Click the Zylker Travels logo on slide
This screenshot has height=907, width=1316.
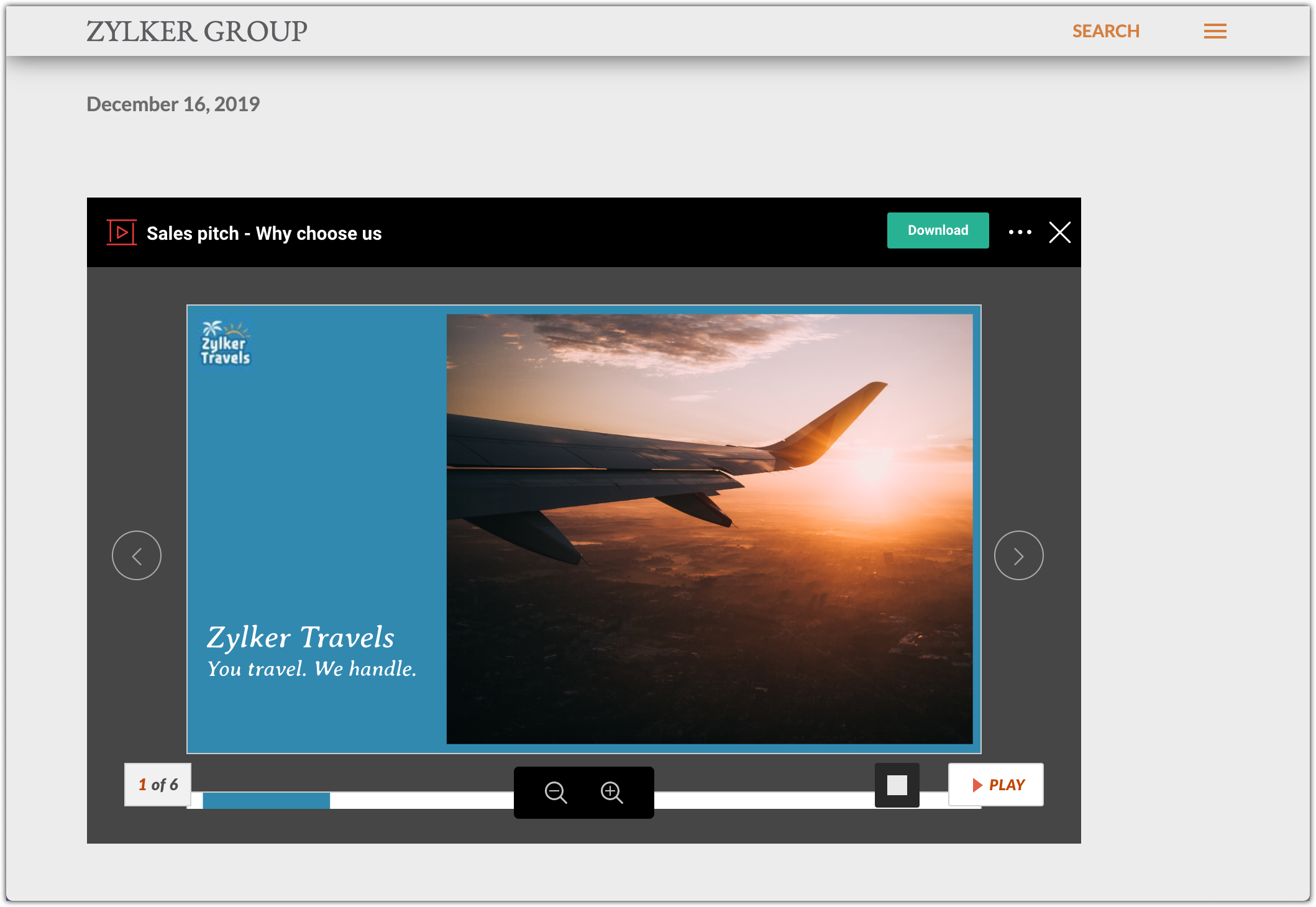click(x=225, y=343)
